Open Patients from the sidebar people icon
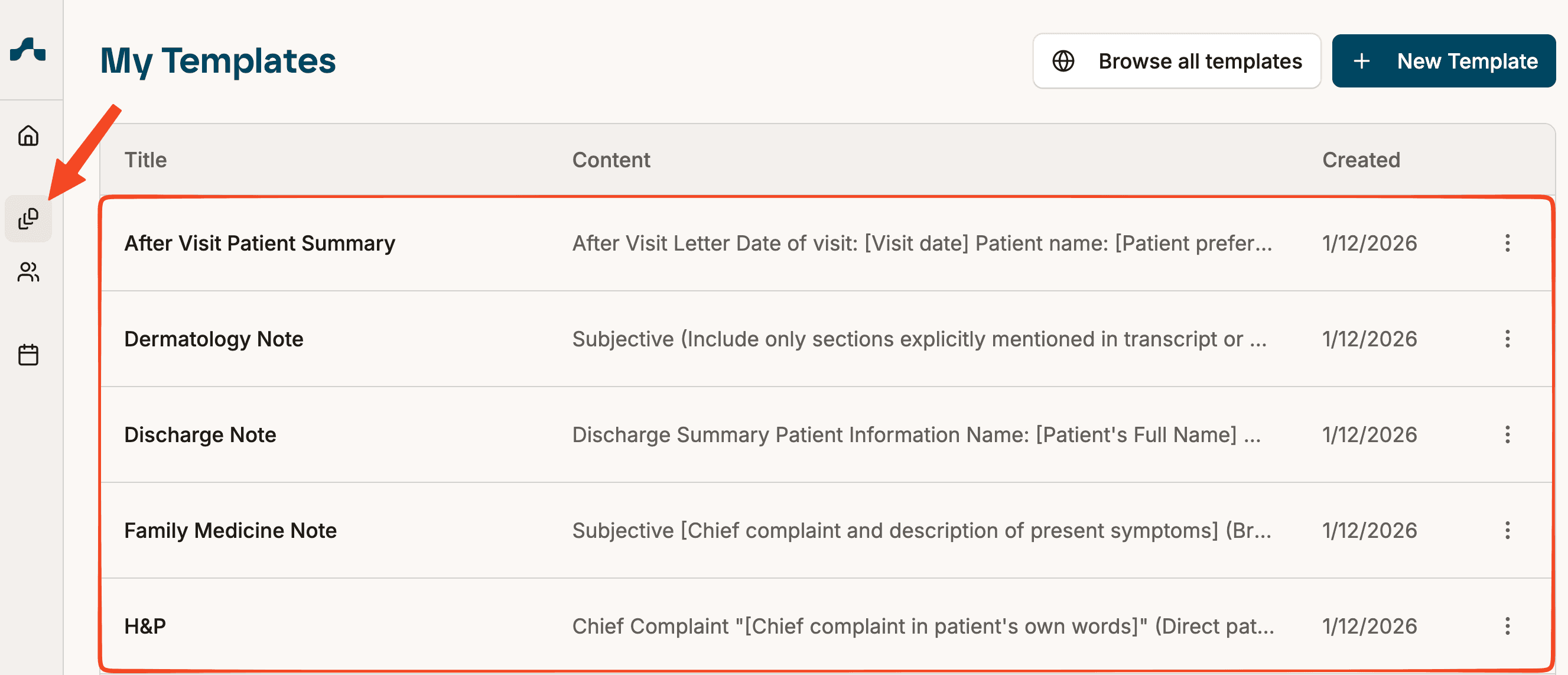The image size is (1568, 675). (28, 272)
